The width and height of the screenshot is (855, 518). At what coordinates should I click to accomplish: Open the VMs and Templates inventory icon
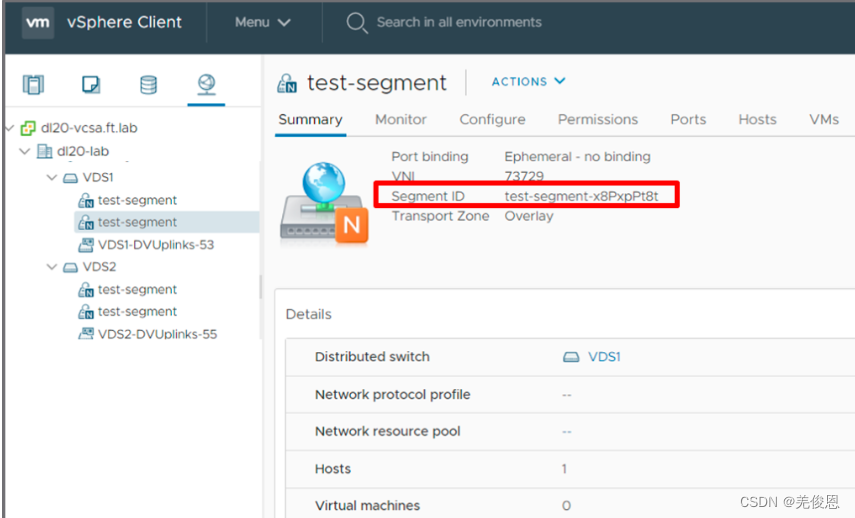coord(91,85)
